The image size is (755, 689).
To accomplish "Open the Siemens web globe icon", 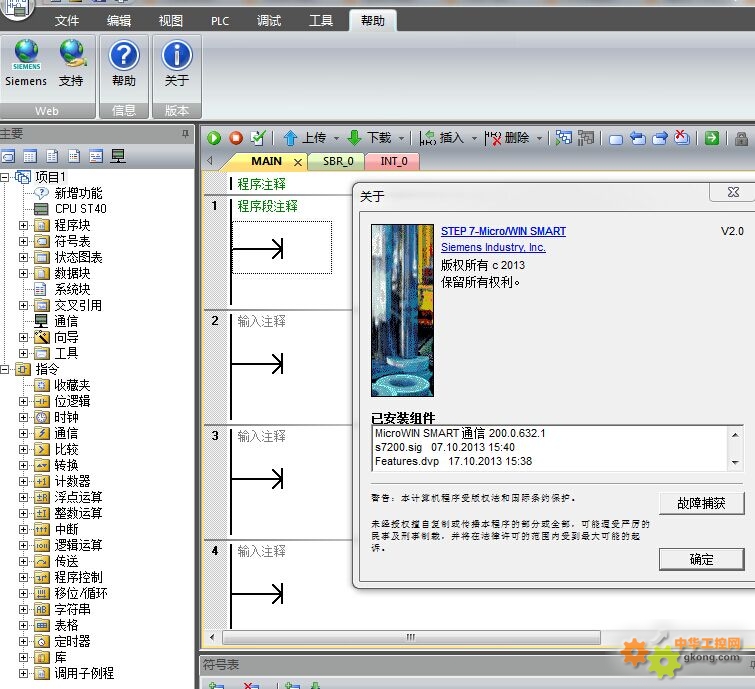I will pos(26,63).
